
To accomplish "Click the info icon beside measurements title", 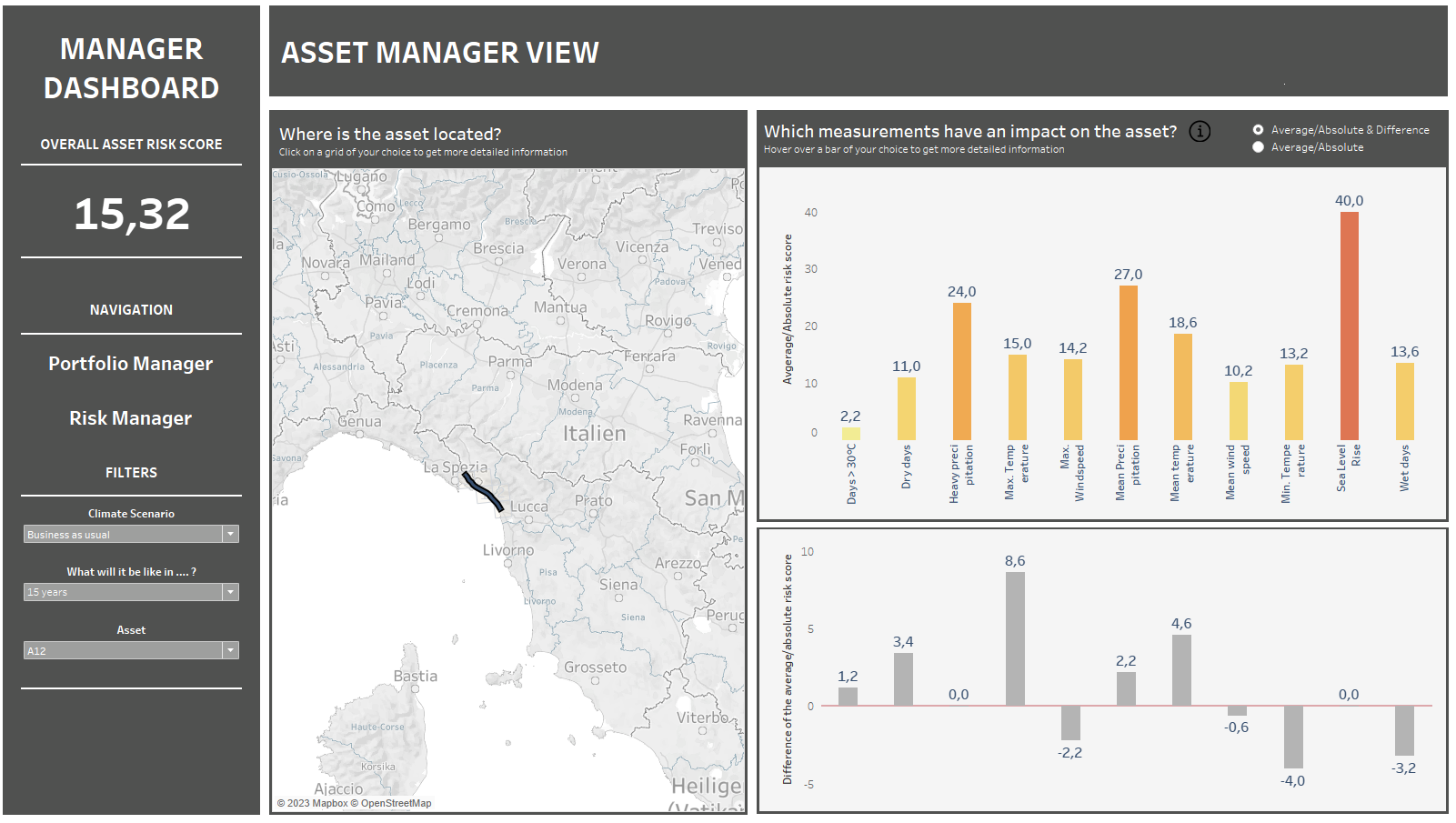I will [1200, 132].
